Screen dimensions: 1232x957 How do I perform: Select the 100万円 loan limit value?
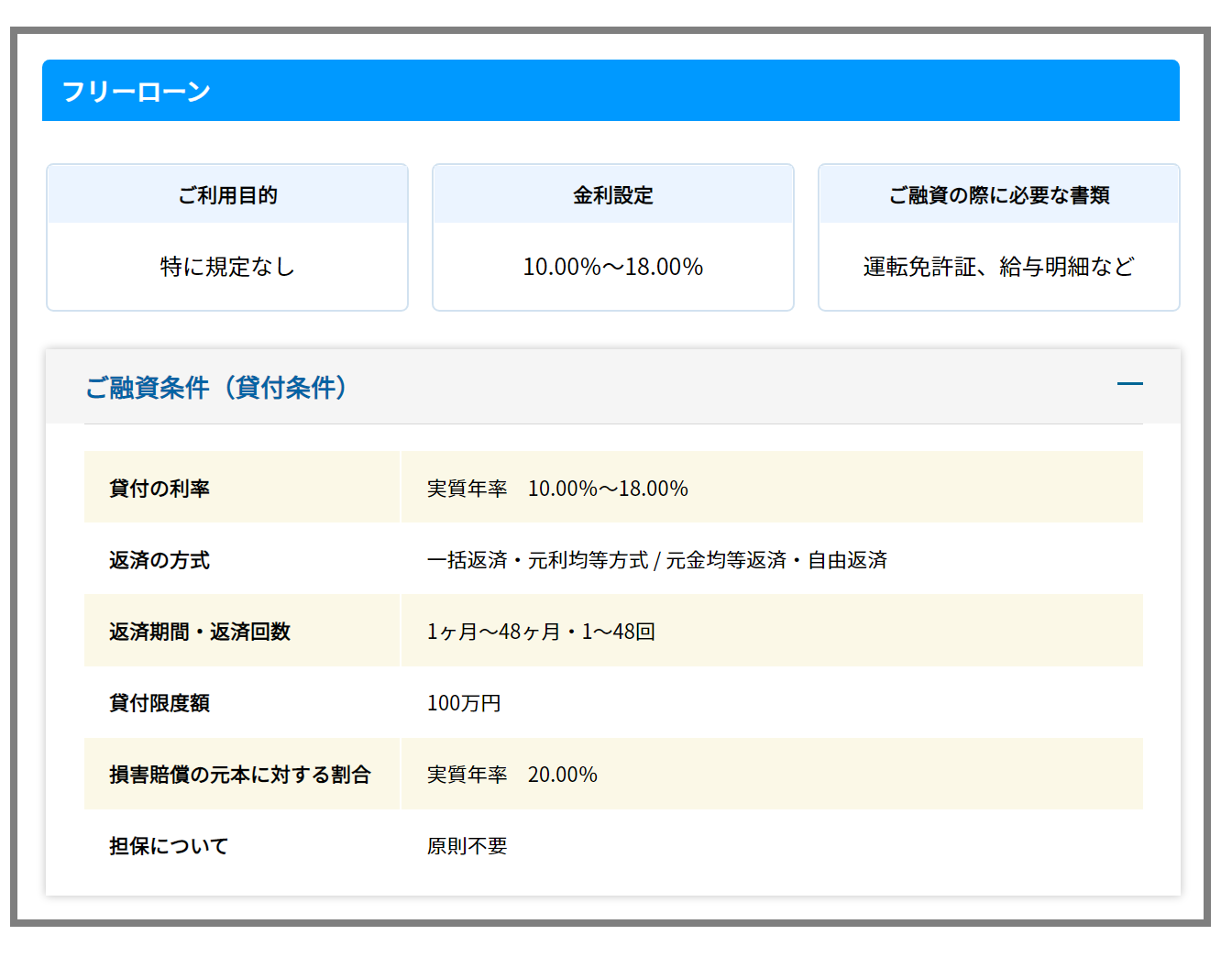(464, 703)
